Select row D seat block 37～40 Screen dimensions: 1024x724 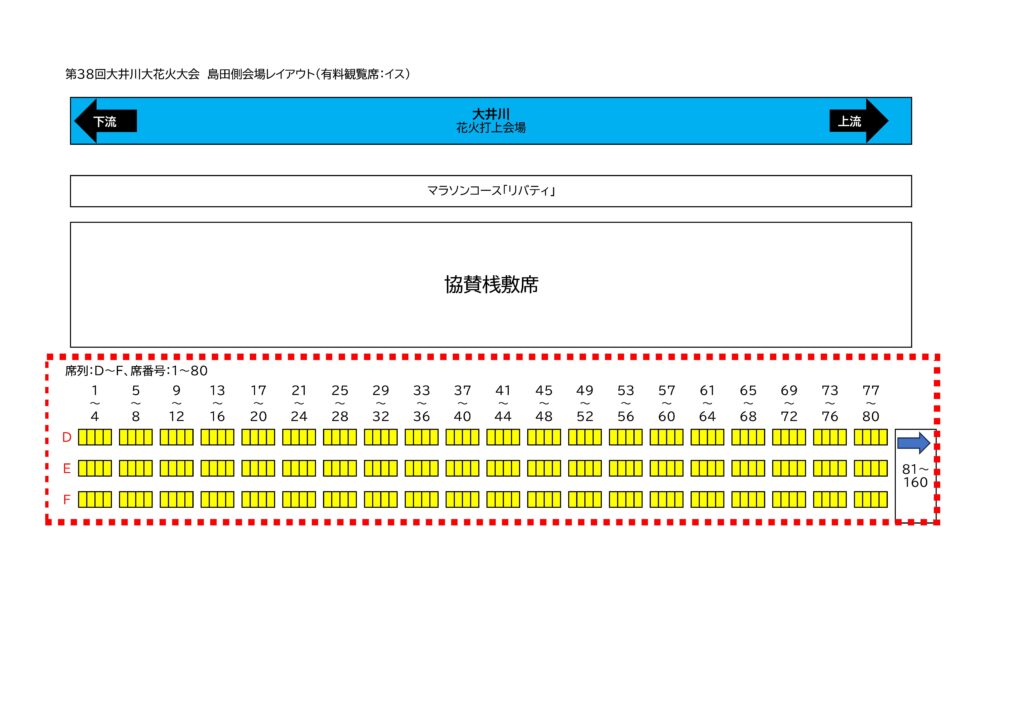coord(462,437)
